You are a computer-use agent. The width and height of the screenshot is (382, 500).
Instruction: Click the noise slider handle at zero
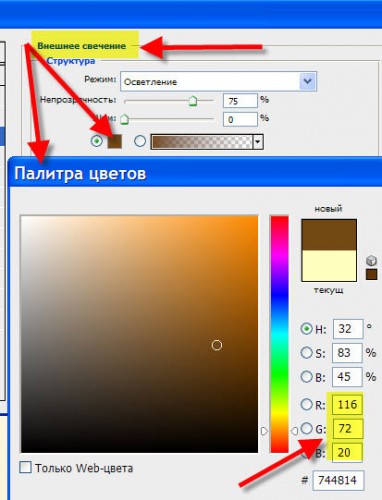[x=124, y=119]
